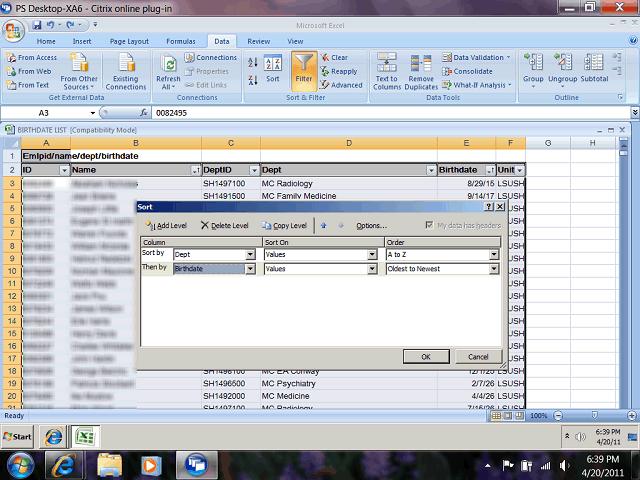Viewport: 640px width, 480px height.
Task: Open Excel Help question mark
Action: (633, 40)
